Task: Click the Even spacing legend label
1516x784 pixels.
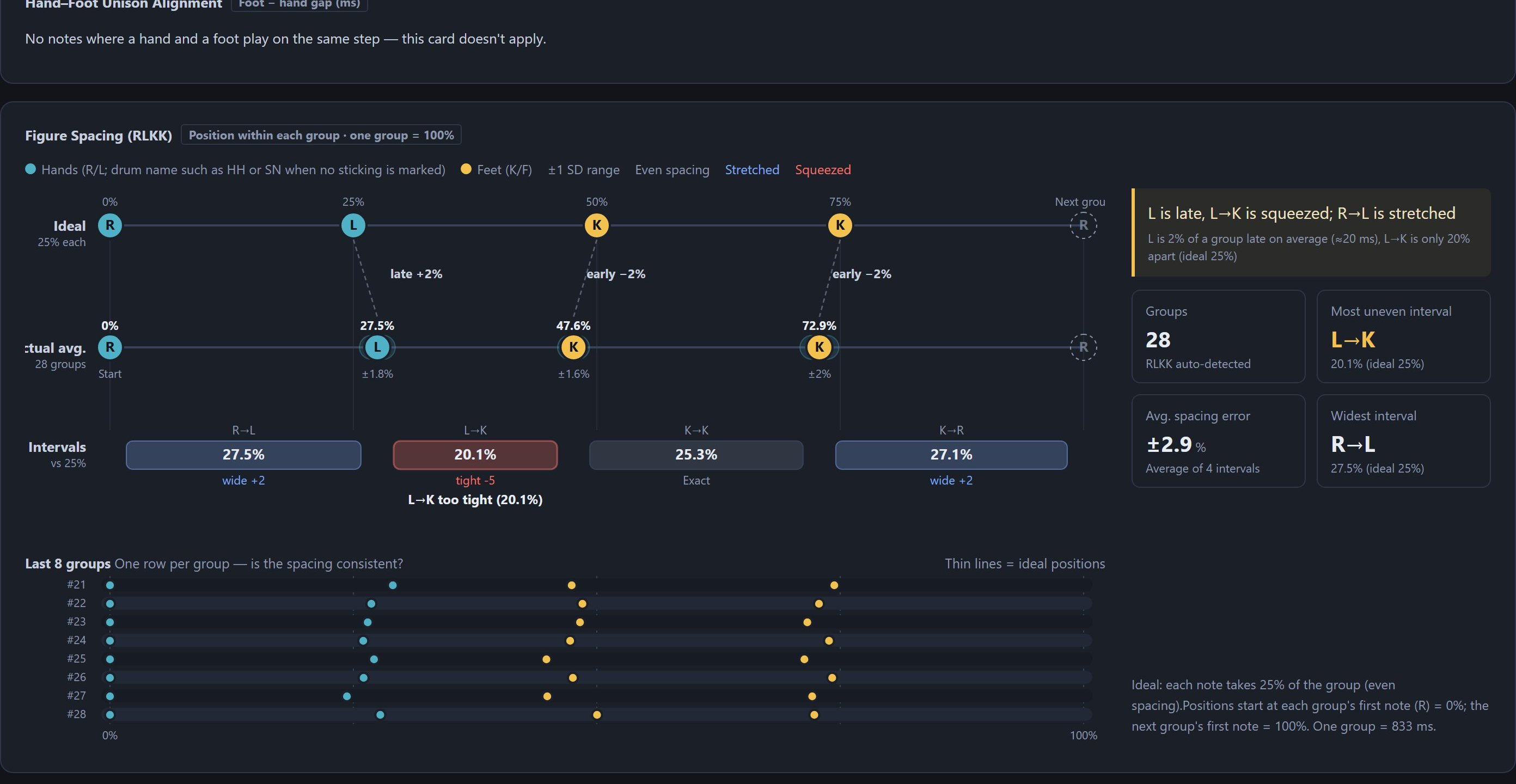Action: (672, 170)
